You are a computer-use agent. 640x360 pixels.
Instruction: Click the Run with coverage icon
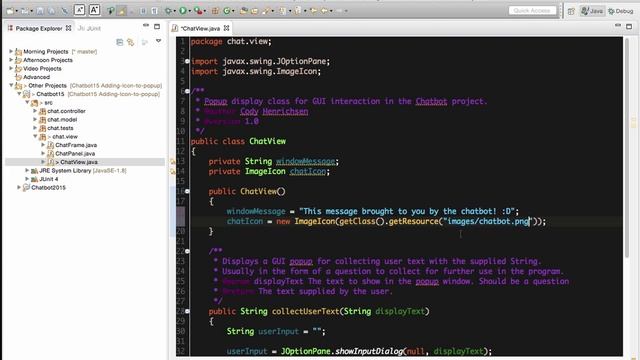pos(198,11)
